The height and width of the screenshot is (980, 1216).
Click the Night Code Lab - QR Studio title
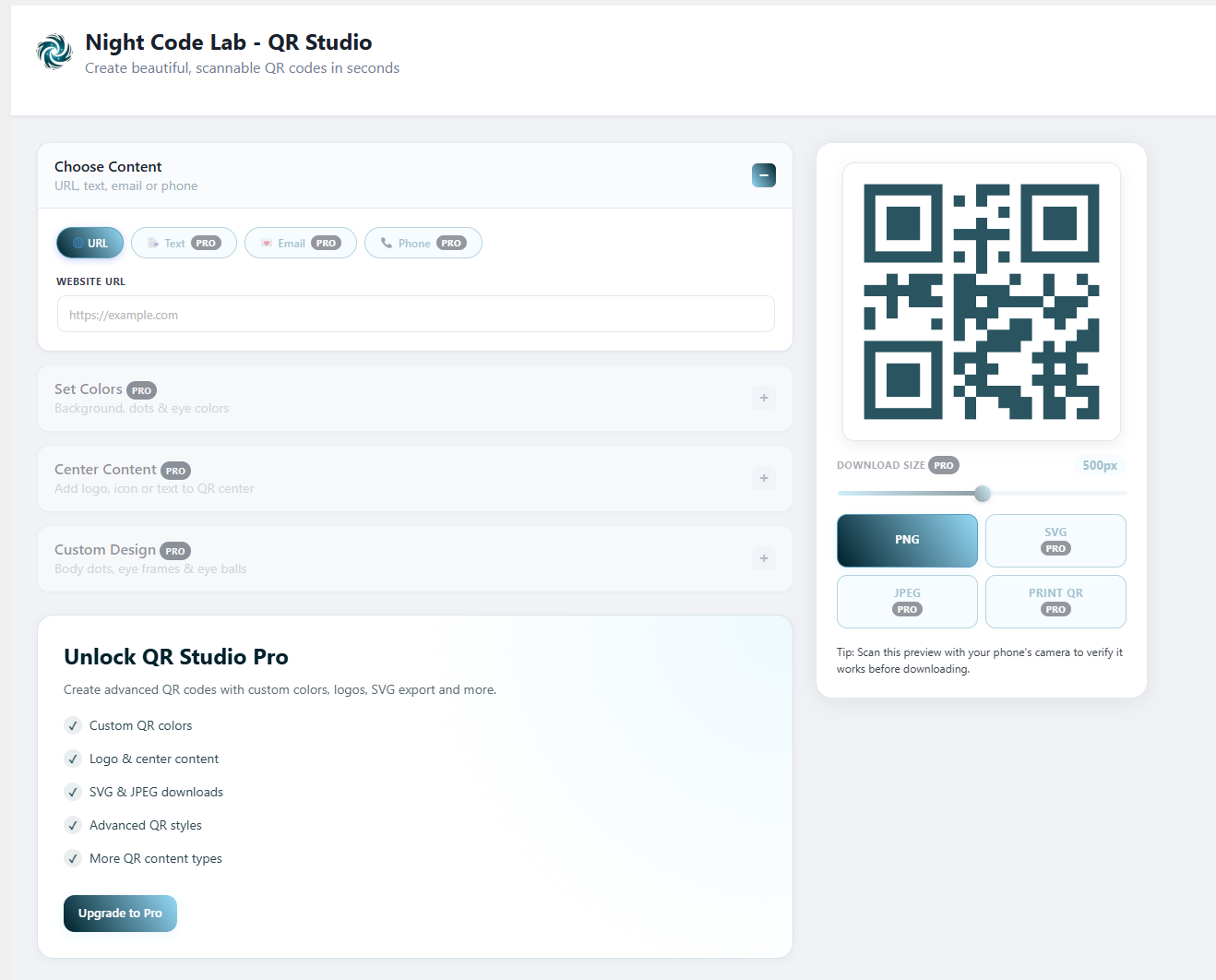click(x=229, y=42)
